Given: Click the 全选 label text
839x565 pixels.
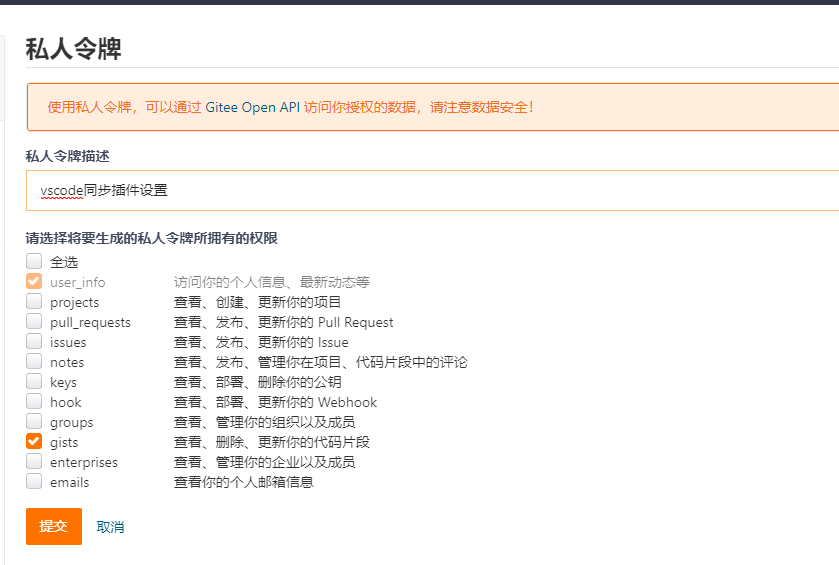Looking at the screenshot, I should 64,262.
